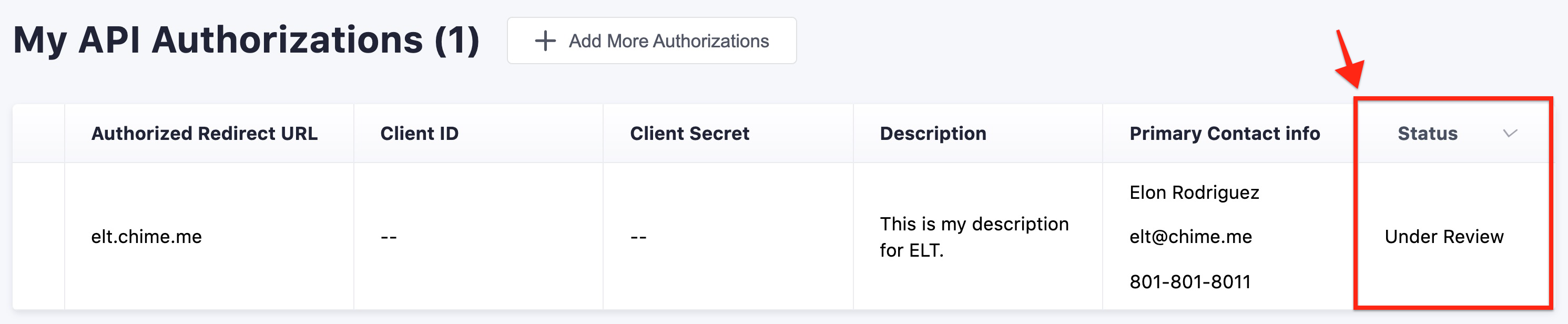Click the blank leading cell of the elt.chime.me row

coord(38,236)
